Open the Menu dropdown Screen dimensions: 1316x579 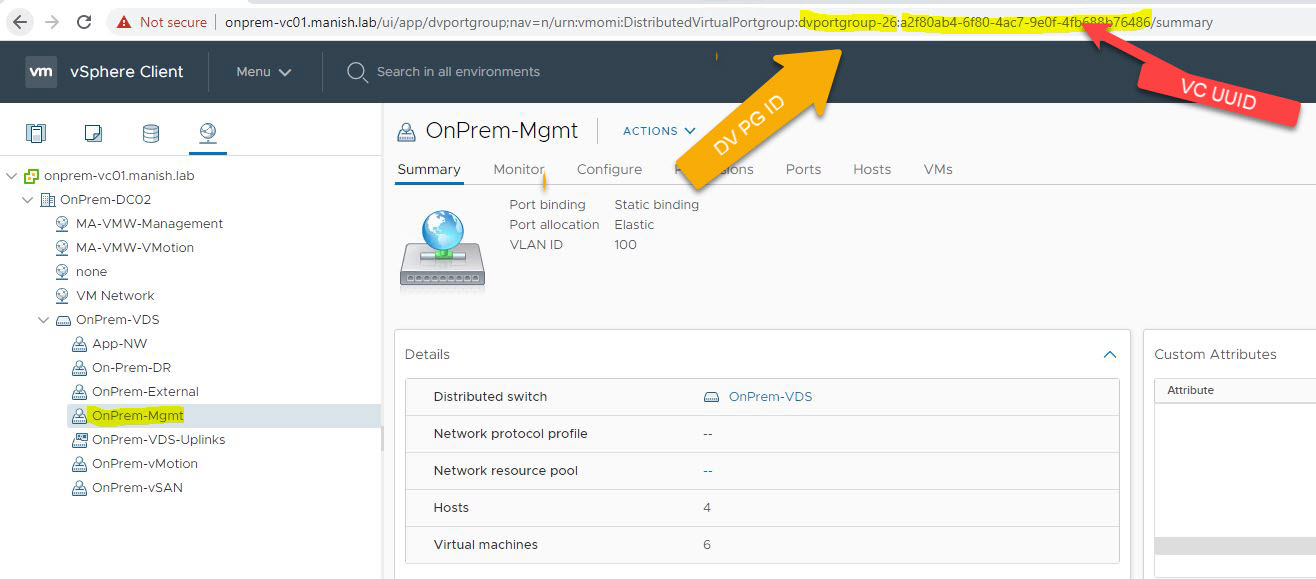[264, 72]
